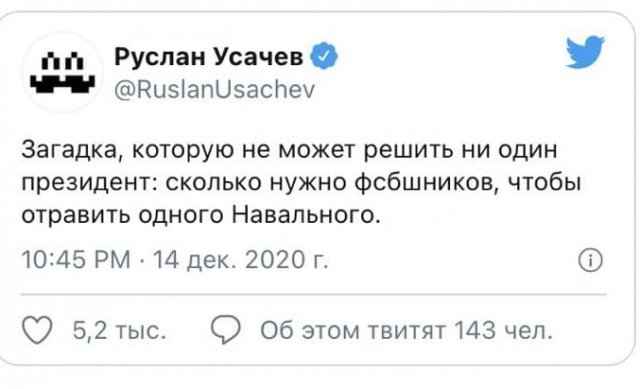Click the word твитят in the footer
Screen dimensions: 640x389
click(407, 331)
